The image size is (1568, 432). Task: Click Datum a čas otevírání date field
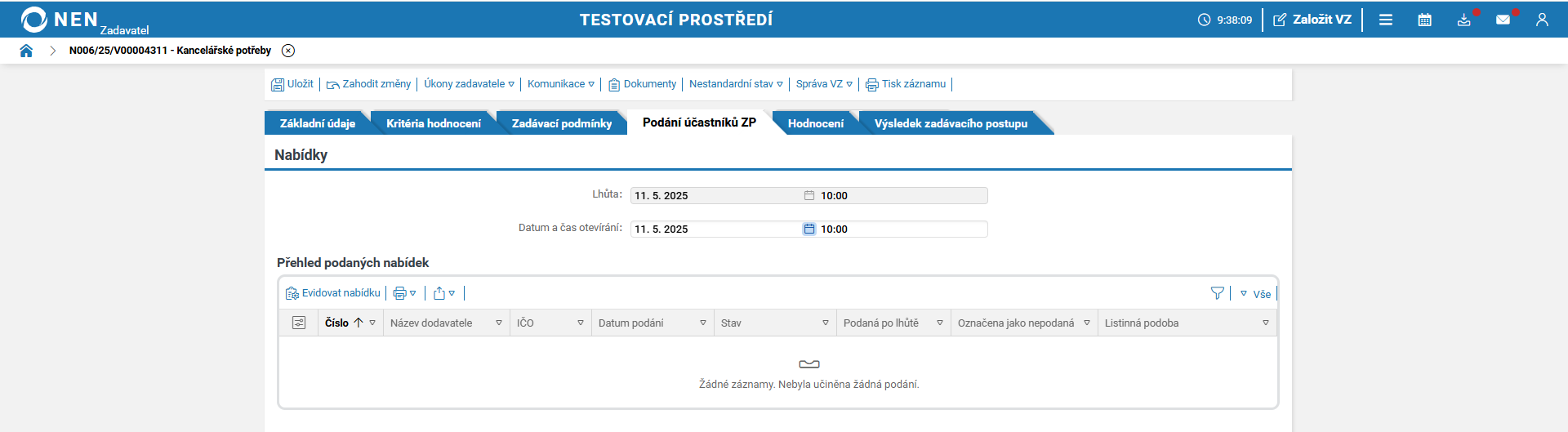tap(715, 229)
